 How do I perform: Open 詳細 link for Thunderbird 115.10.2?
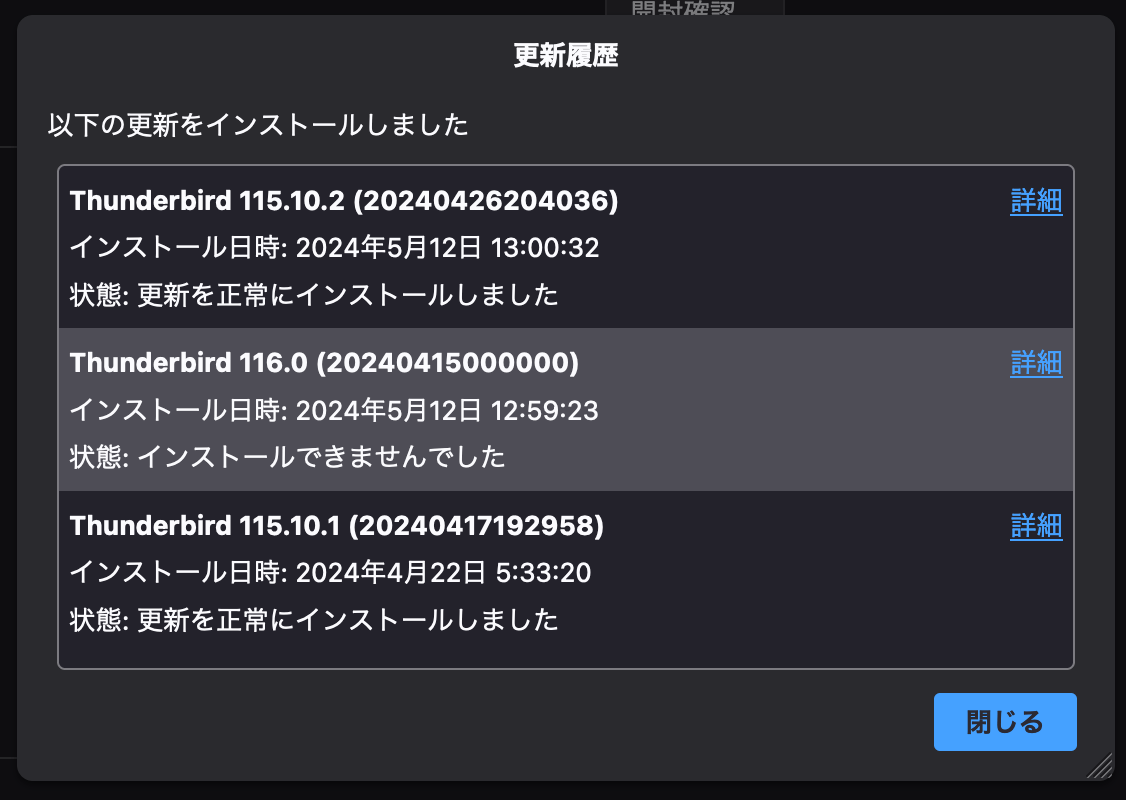[x=1036, y=201]
